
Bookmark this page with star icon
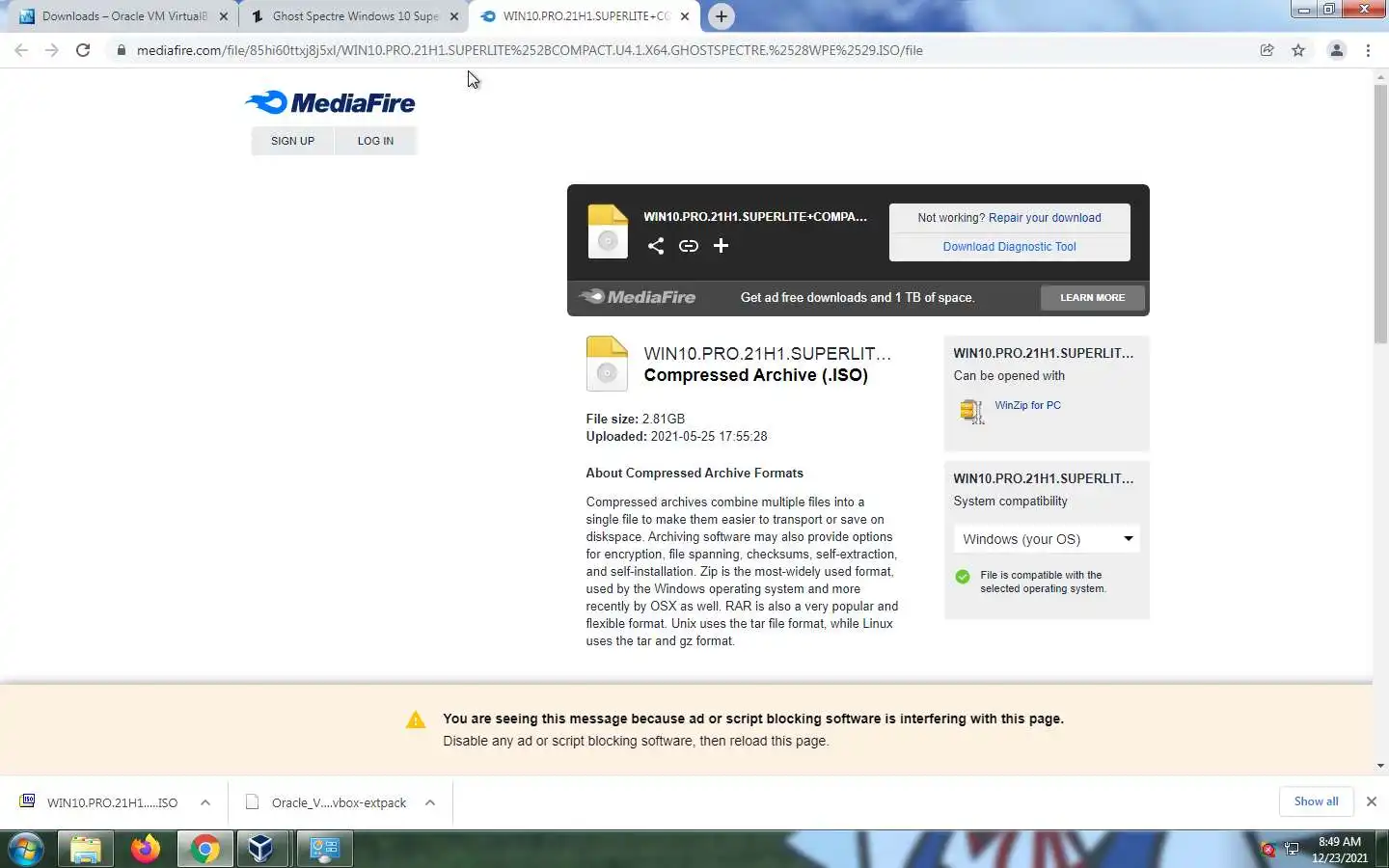click(1298, 50)
